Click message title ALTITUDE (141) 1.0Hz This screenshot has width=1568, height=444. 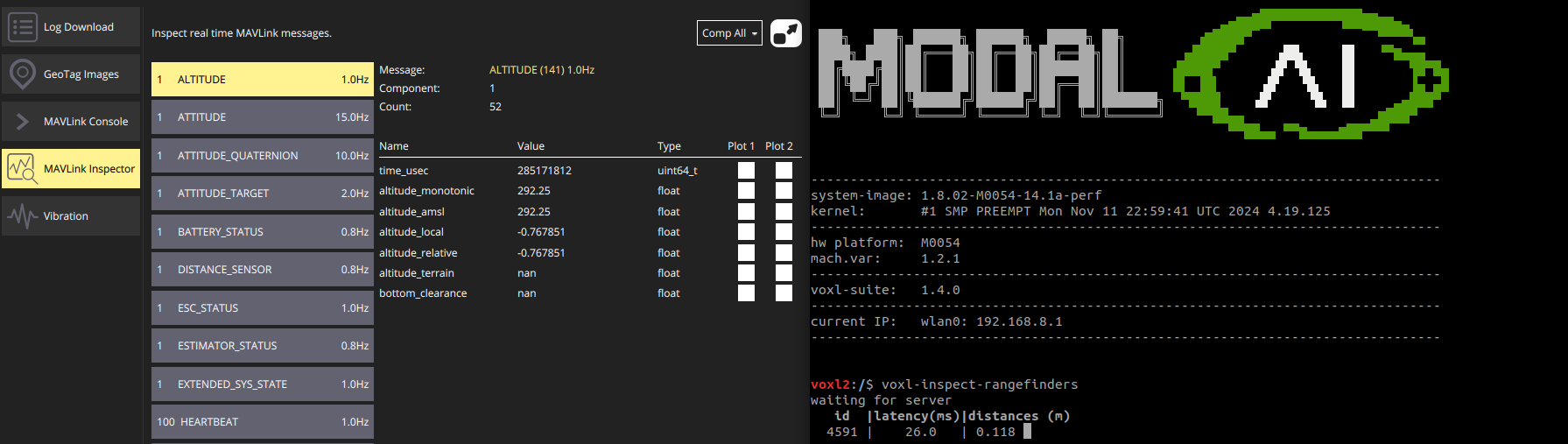[542, 70]
